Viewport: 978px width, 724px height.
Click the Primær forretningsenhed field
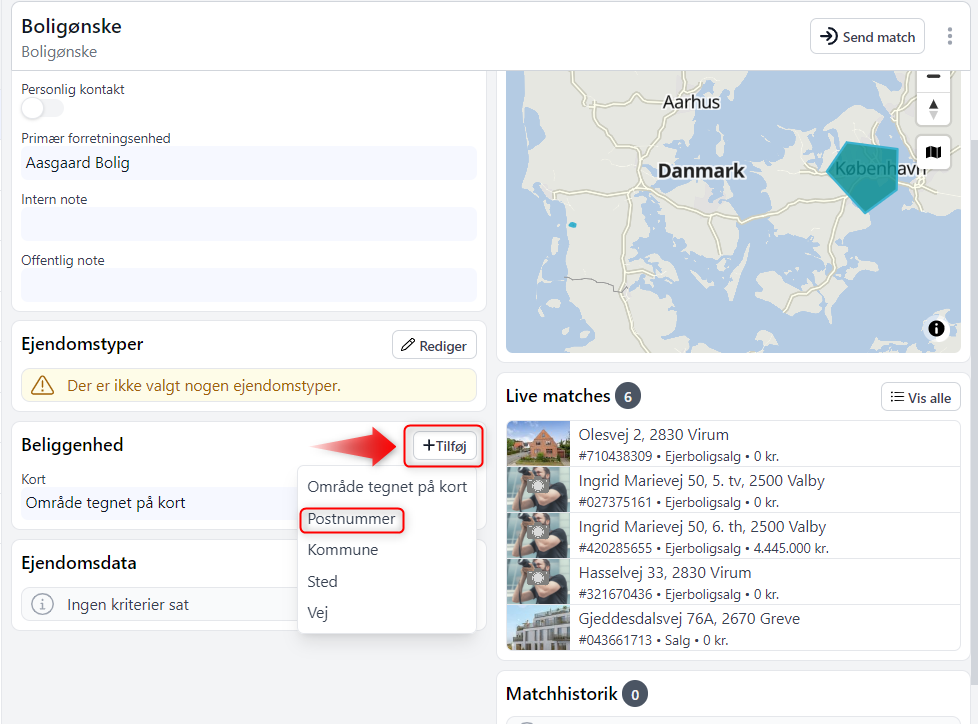[x=249, y=163]
